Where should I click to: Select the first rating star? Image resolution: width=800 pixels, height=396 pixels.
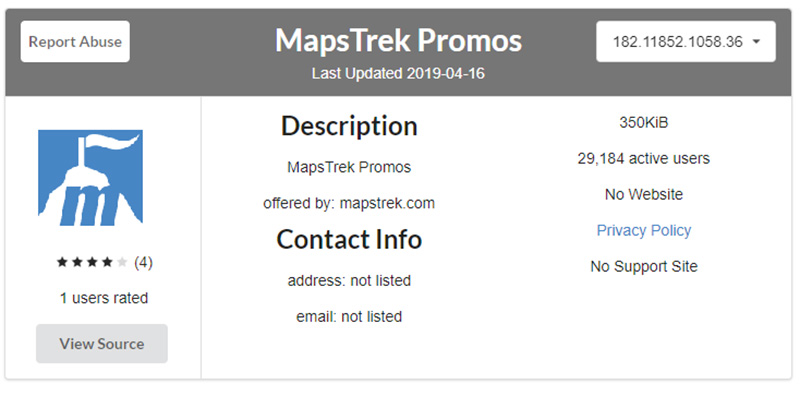(62, 262)
